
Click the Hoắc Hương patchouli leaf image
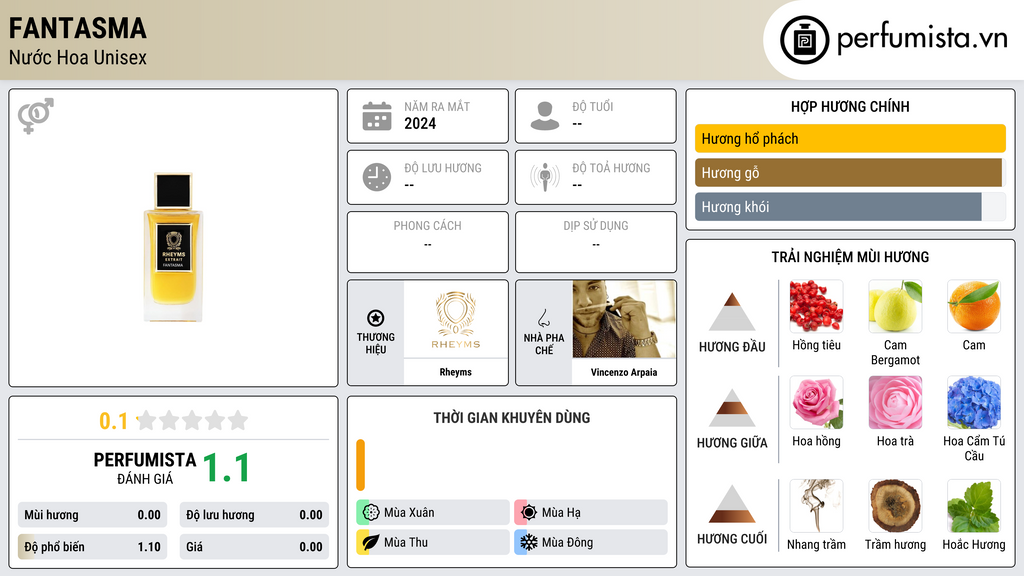(x=974, y=505)
